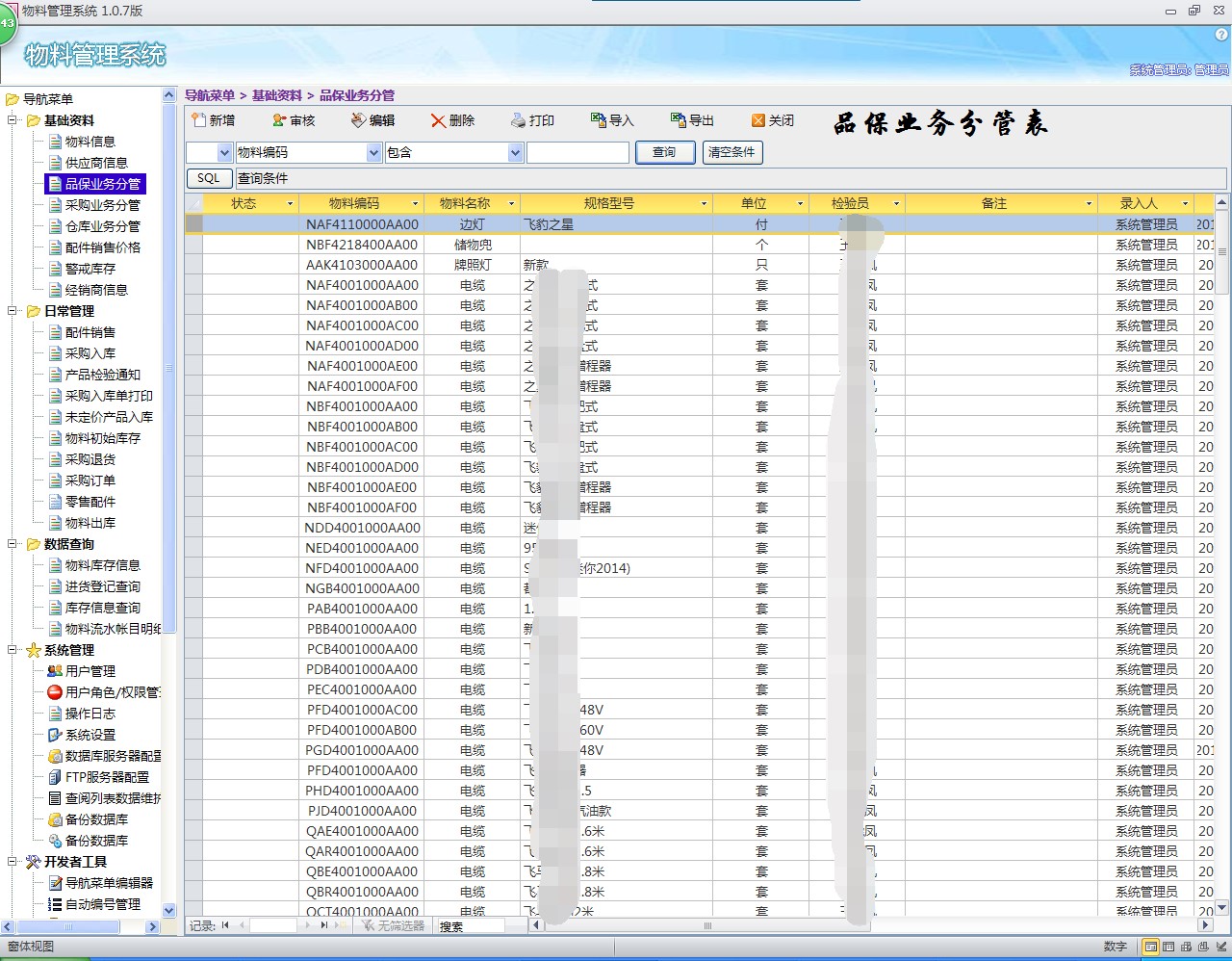The image size is (1232, 961).
Task: Open the 检验员 column filter arrow
Action: click(896, 204)
